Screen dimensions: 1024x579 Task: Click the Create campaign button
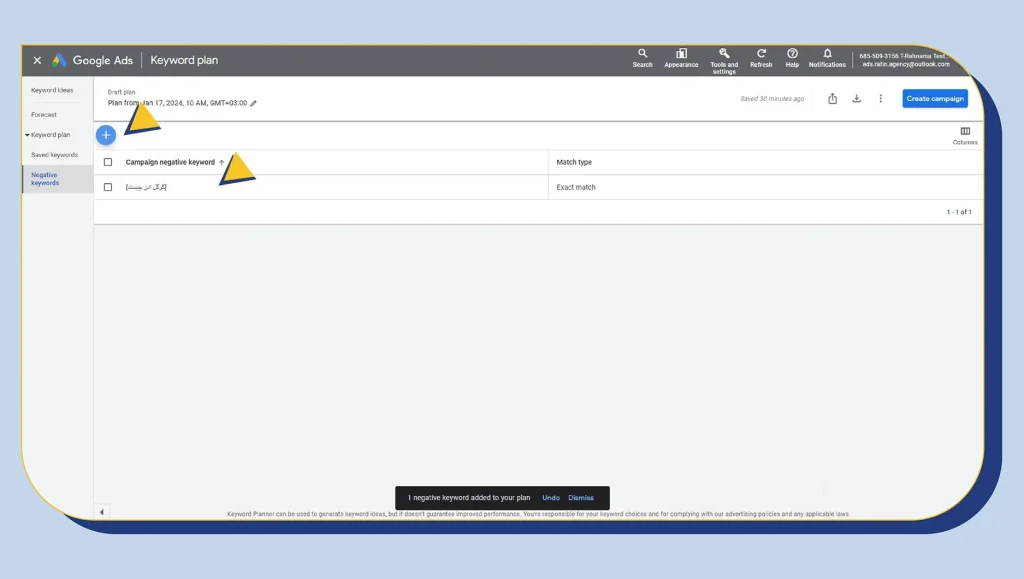coord(935,99)
